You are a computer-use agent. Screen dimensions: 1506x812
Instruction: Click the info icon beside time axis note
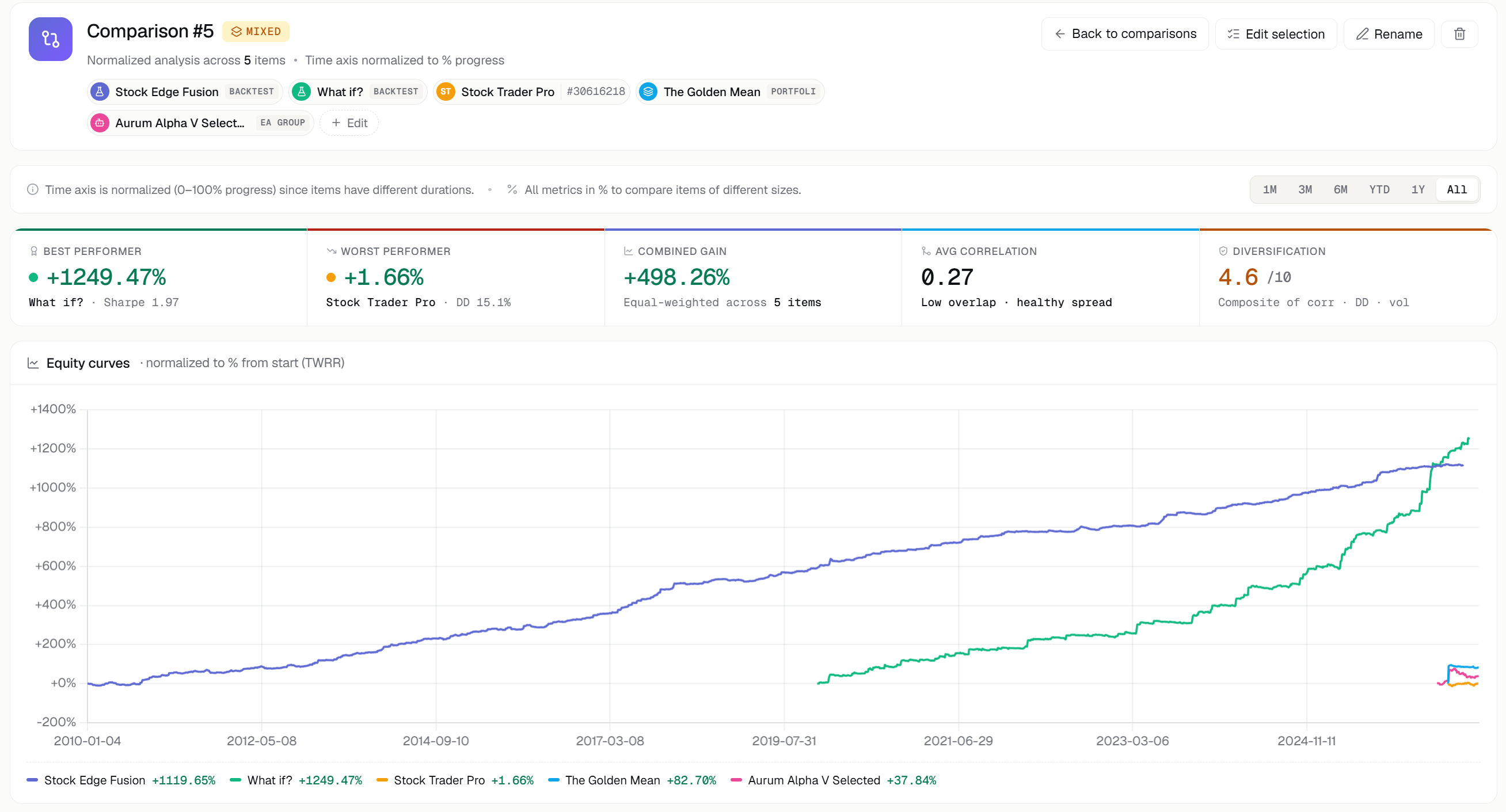tap(33, 189)
